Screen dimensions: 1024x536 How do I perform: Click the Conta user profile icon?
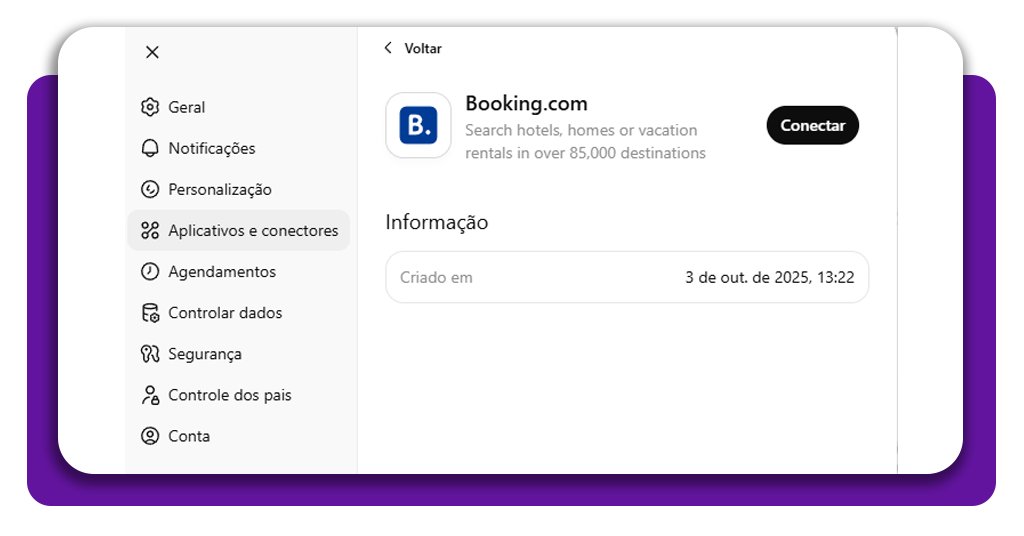pos(150,436)
